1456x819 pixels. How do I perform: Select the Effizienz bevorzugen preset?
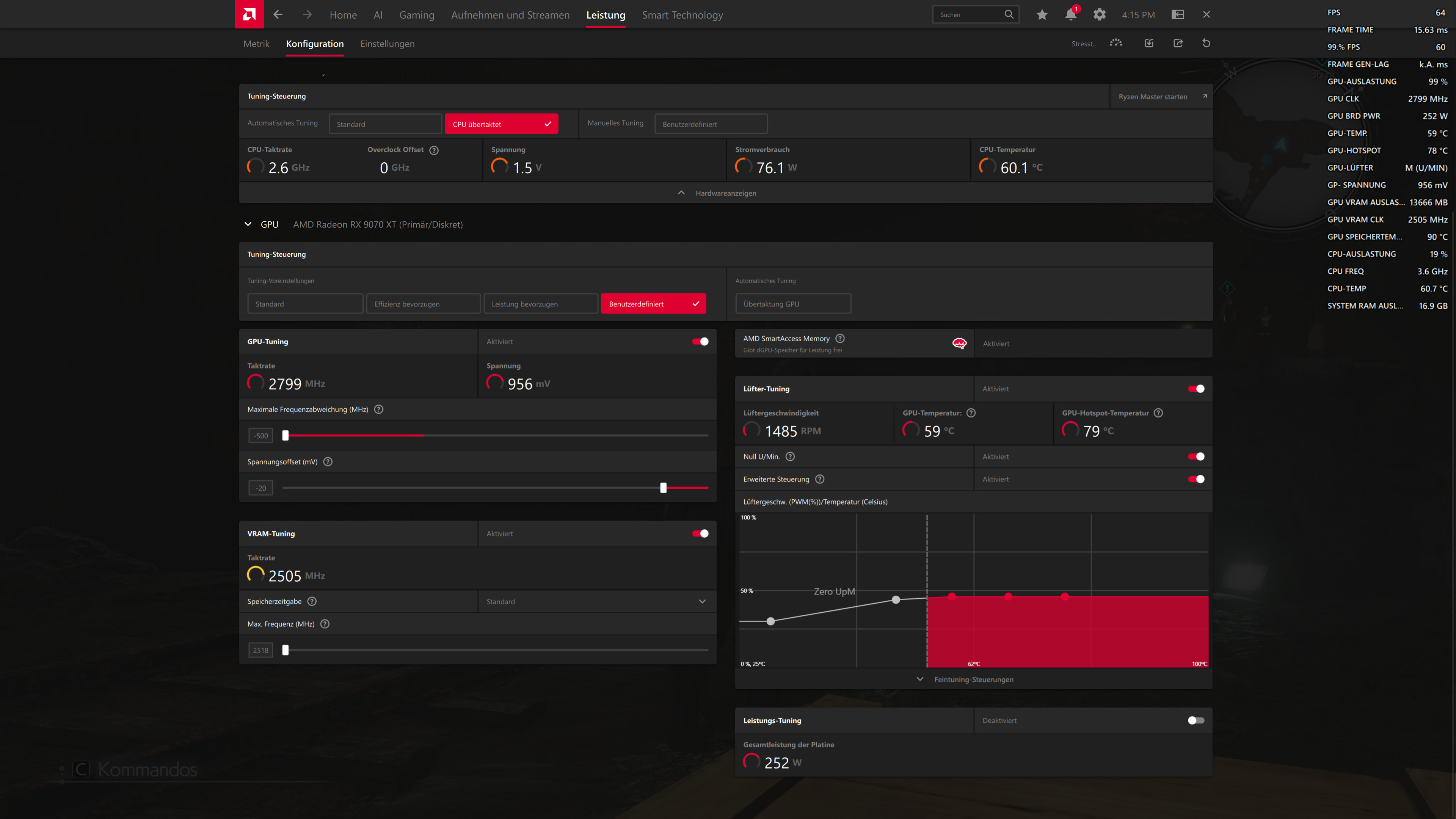pyautogui.click(x=423, y=303)
